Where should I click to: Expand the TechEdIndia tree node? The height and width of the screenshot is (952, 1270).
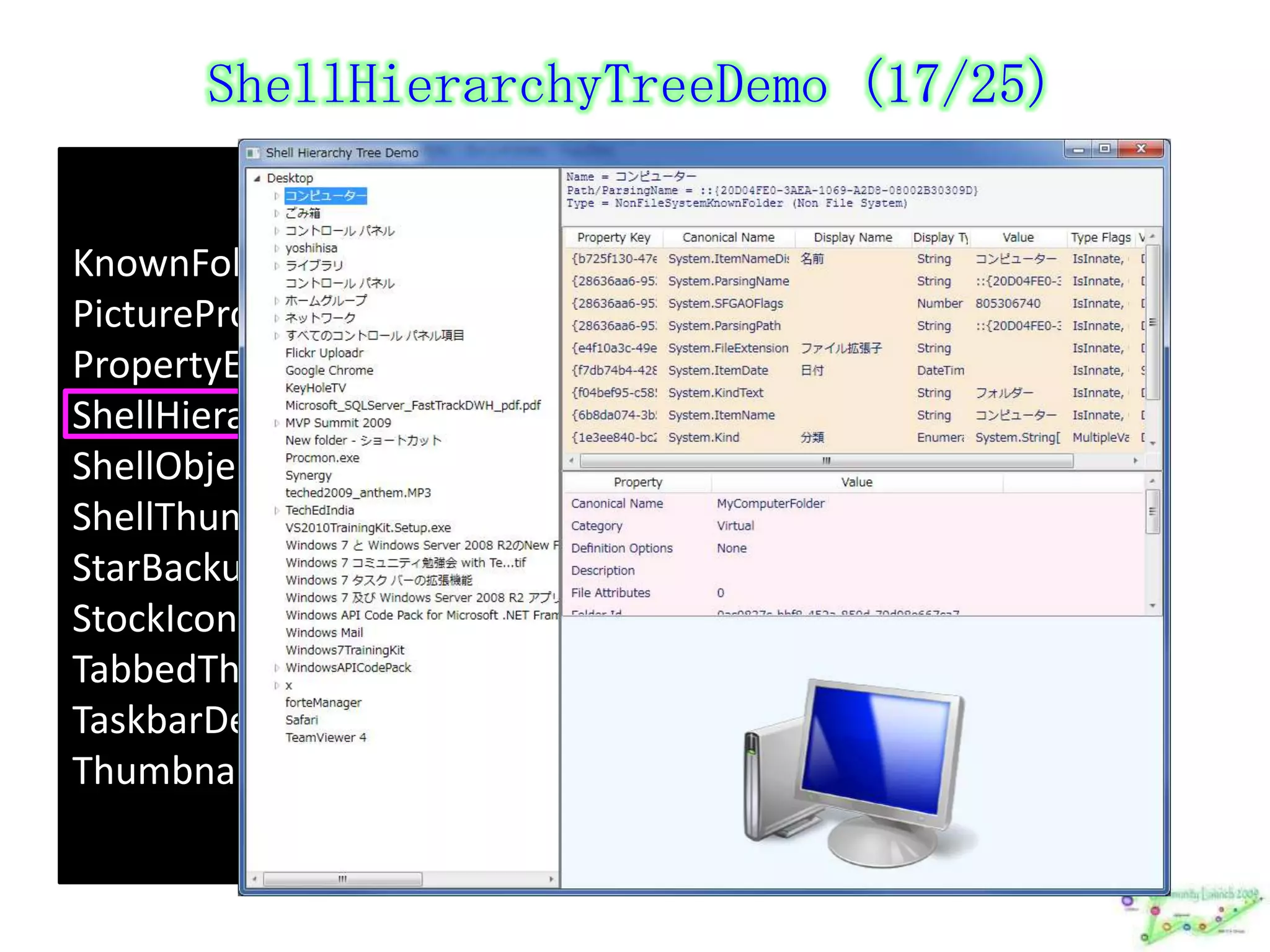(x=277, y=511)
